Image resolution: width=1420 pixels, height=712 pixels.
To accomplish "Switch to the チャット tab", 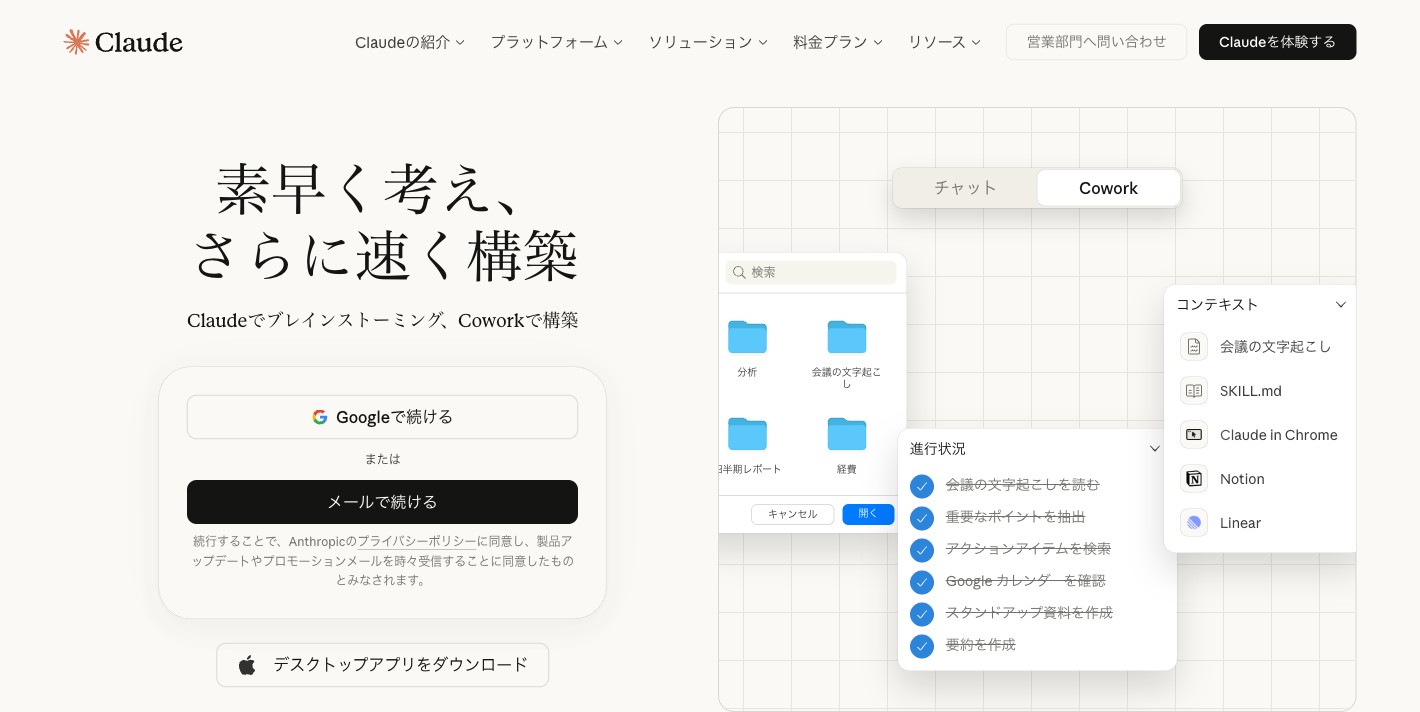I will pos(965,188).
